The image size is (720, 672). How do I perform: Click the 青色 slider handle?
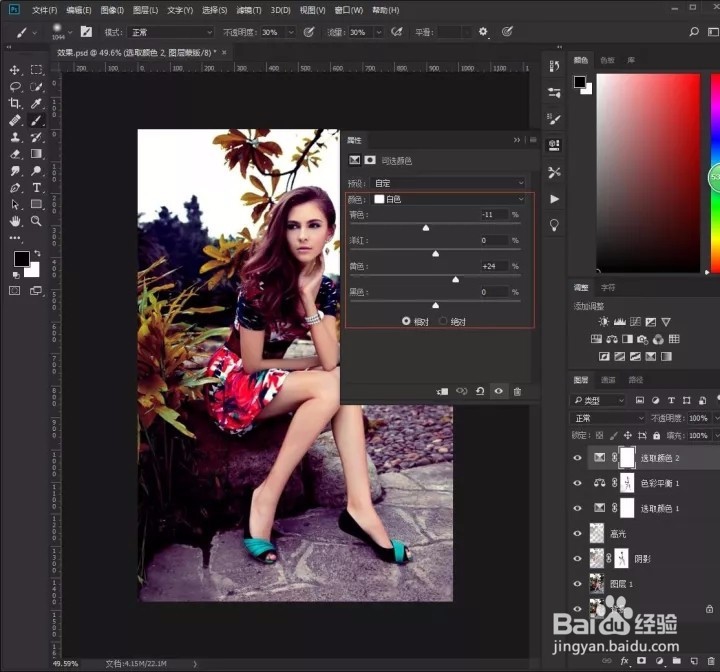pos(426,228)
